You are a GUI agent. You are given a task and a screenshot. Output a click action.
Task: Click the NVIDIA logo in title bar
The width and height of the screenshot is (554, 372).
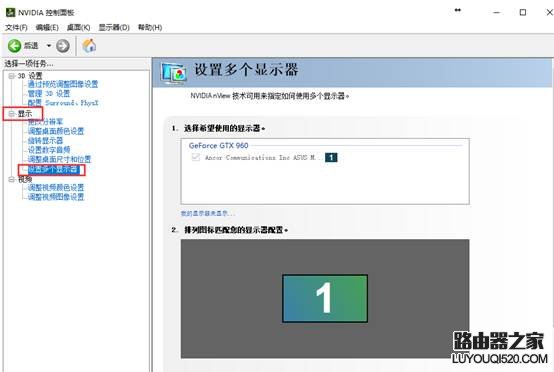click(x=11, y=13)
